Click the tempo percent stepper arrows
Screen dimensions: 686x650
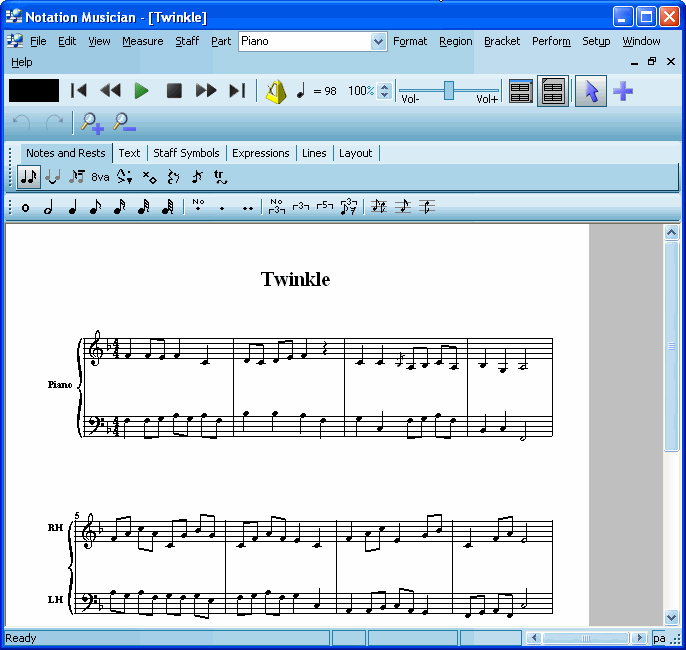385,91
